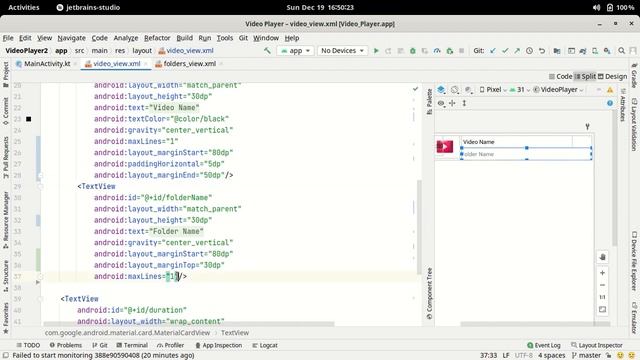The height and width of the screenshot is (360, 640).
Task: Open the Project Structure icon
Action: click(557, 51)
